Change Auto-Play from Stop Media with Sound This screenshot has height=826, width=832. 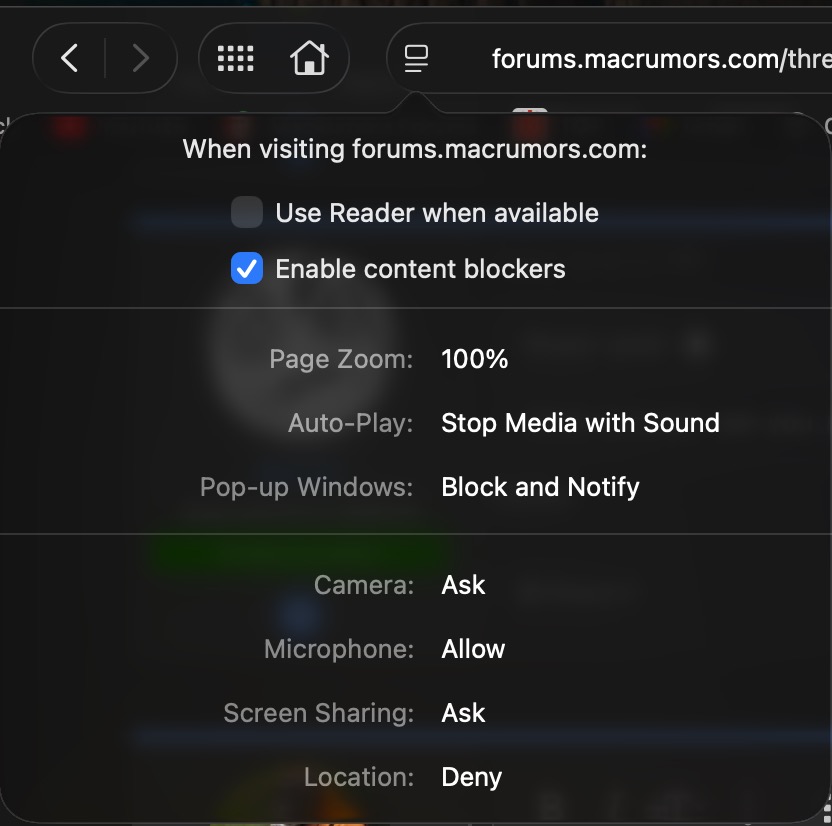coord(580,423)
